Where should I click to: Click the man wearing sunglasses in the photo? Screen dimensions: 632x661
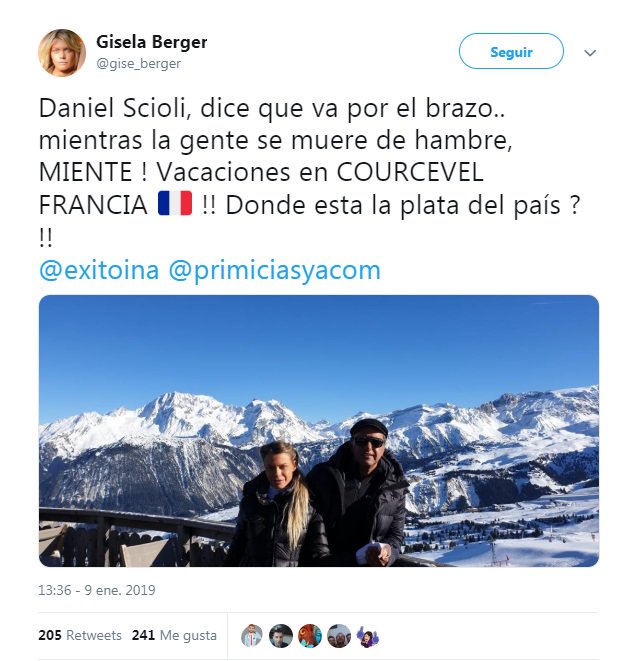(360, 493)
